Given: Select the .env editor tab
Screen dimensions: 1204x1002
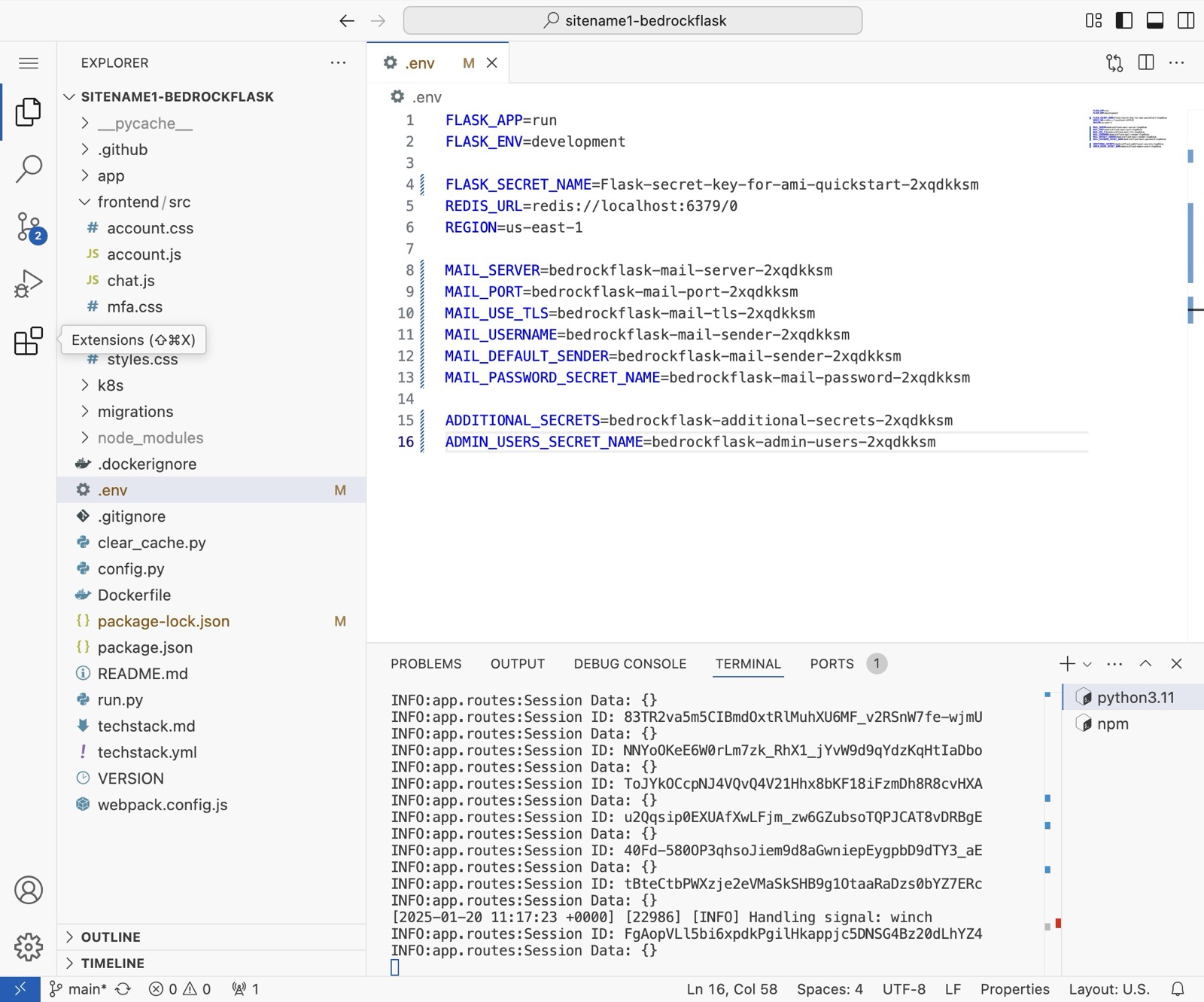Looking at the screenshot, I should click(x=438, y=63).
